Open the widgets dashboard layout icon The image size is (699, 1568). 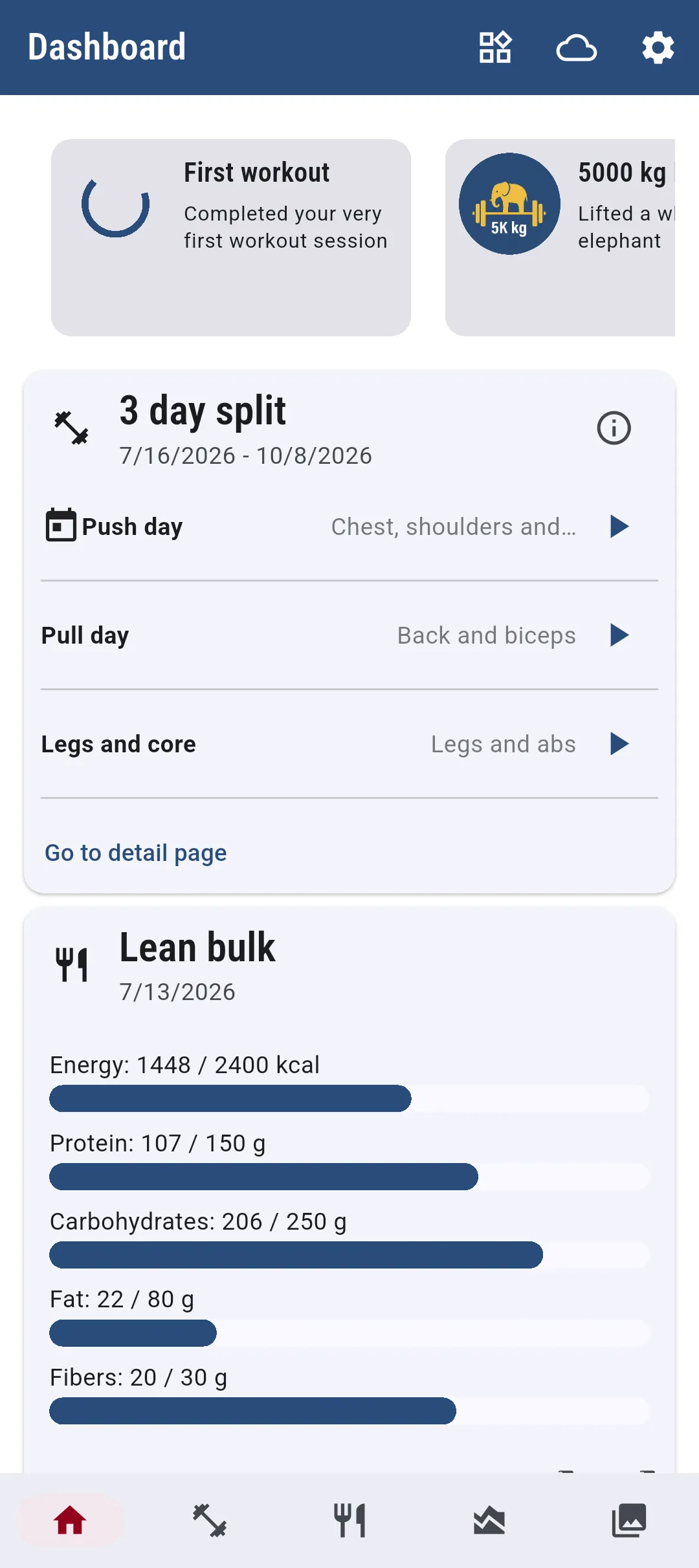495,47
